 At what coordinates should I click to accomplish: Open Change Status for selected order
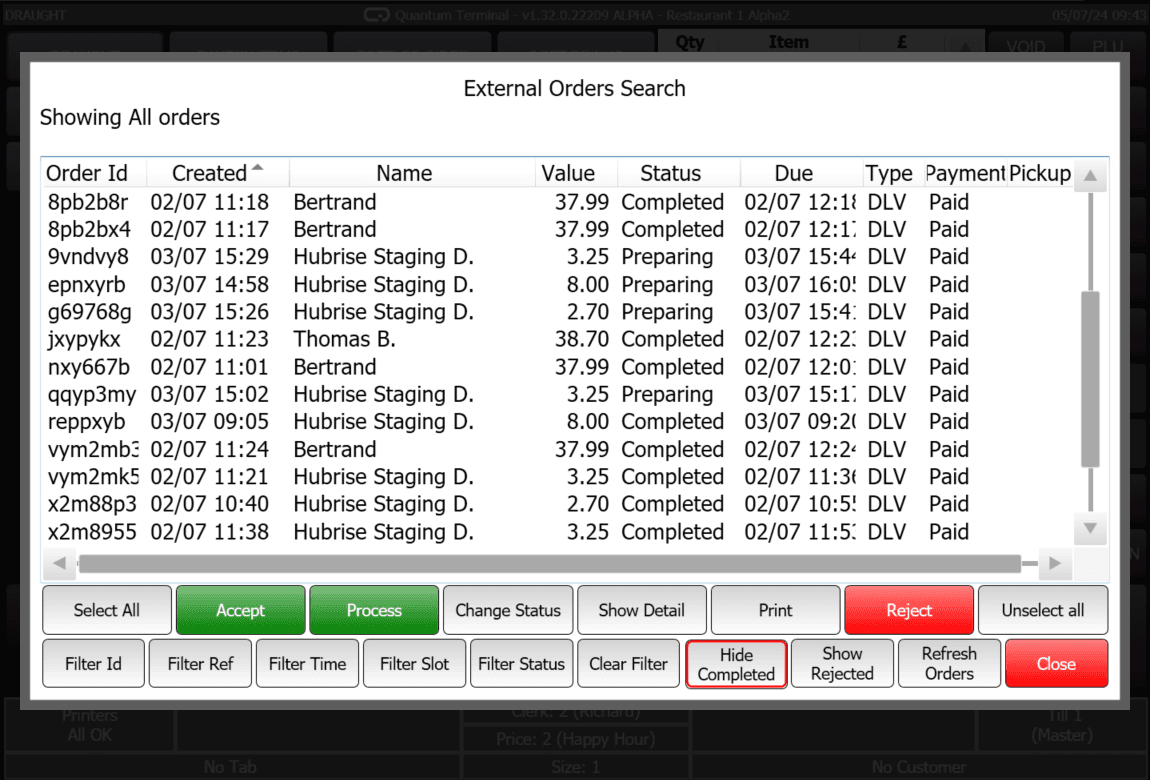coord(507,609)
